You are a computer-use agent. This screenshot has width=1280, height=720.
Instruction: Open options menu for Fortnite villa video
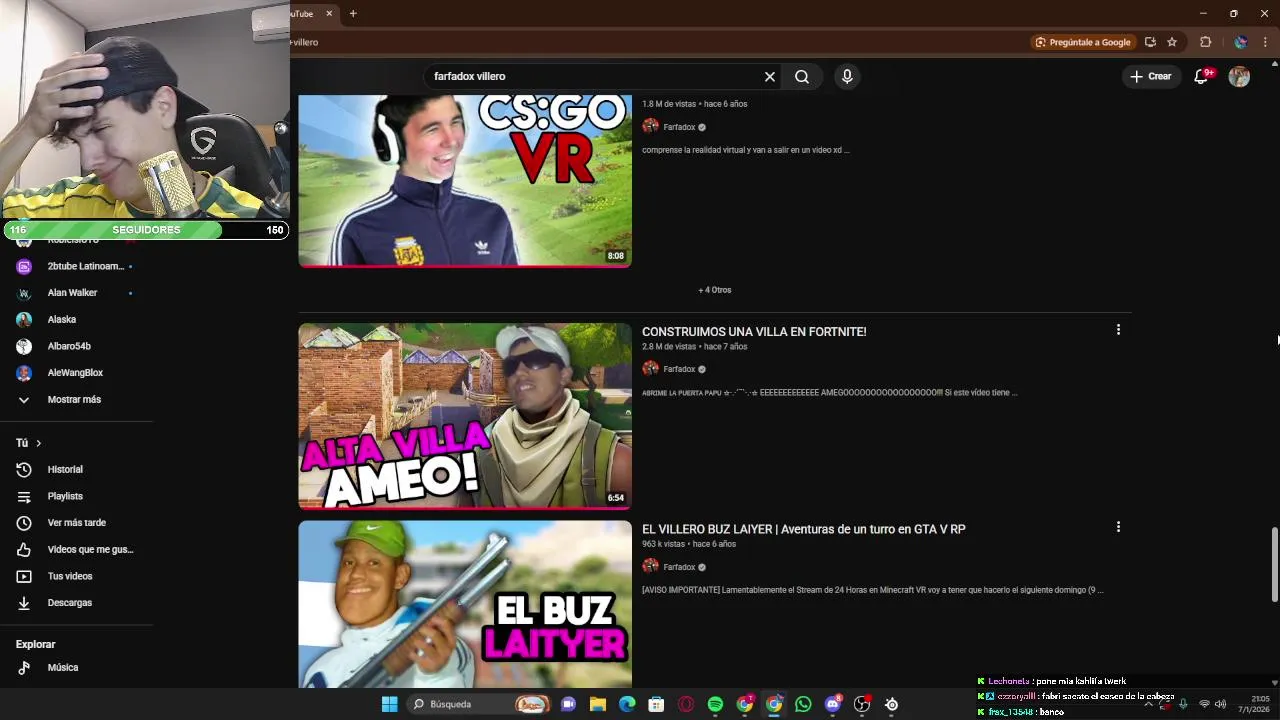tap(1118, 329)
